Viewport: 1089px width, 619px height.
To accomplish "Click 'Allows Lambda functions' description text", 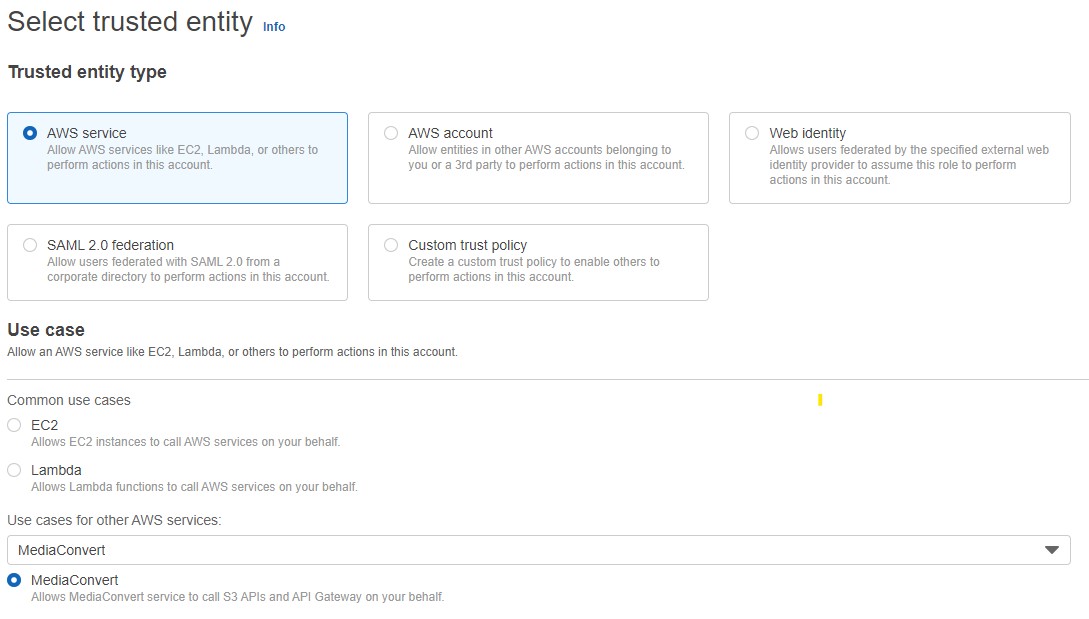I will tap(194, 487).
